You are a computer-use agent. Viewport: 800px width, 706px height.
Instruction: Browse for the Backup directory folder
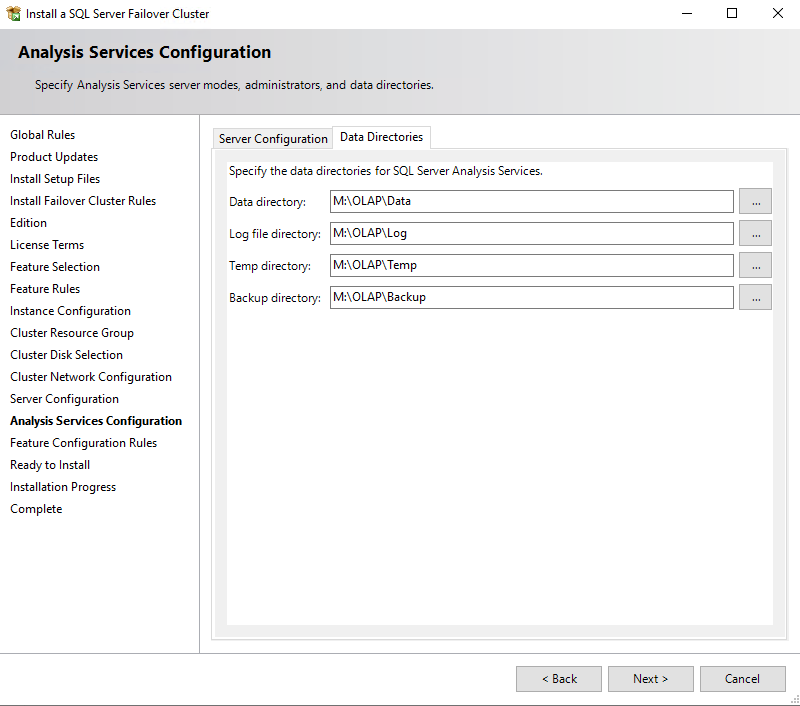(755, 297)
